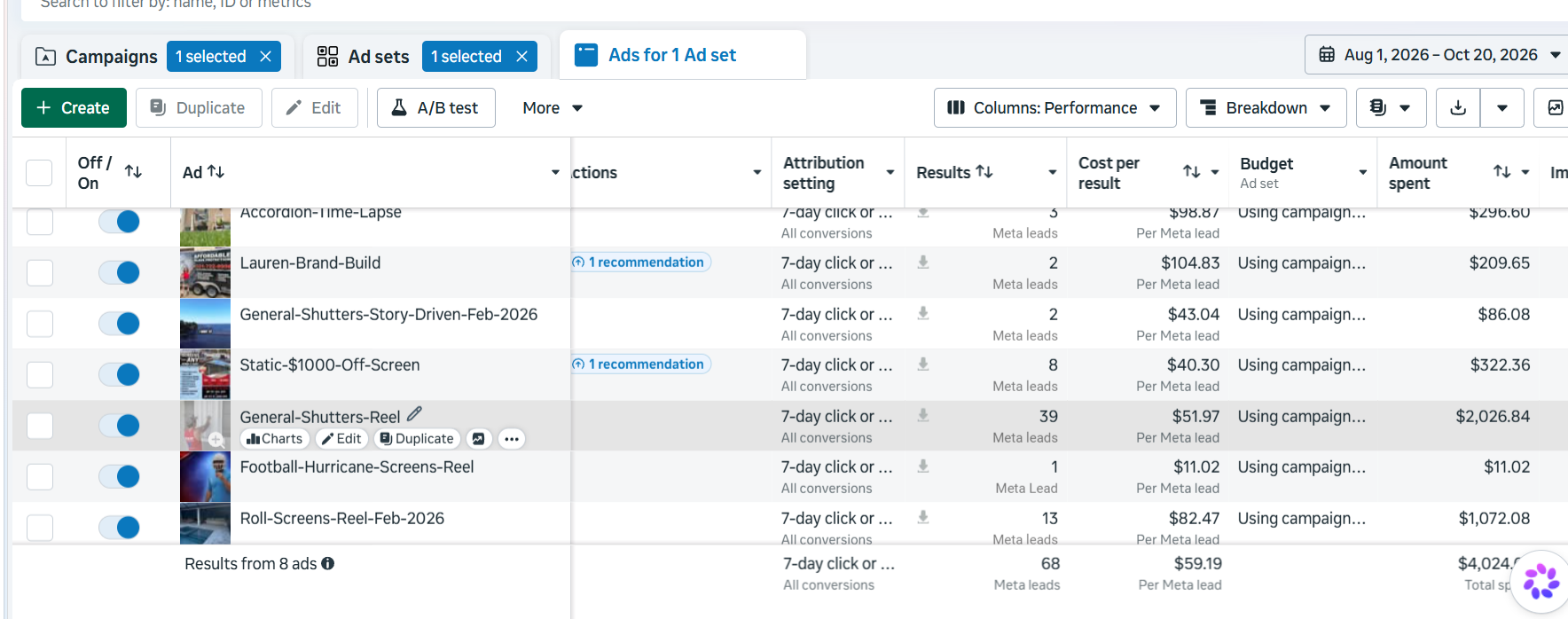1568x619 pixels.
Task: Toggle off Football-Hurricane-Screens-Reel ad
Action: 119,476
